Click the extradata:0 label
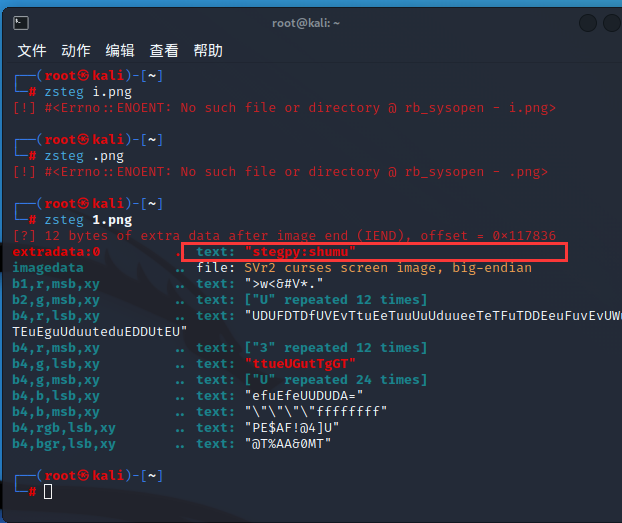 point(56,252)
